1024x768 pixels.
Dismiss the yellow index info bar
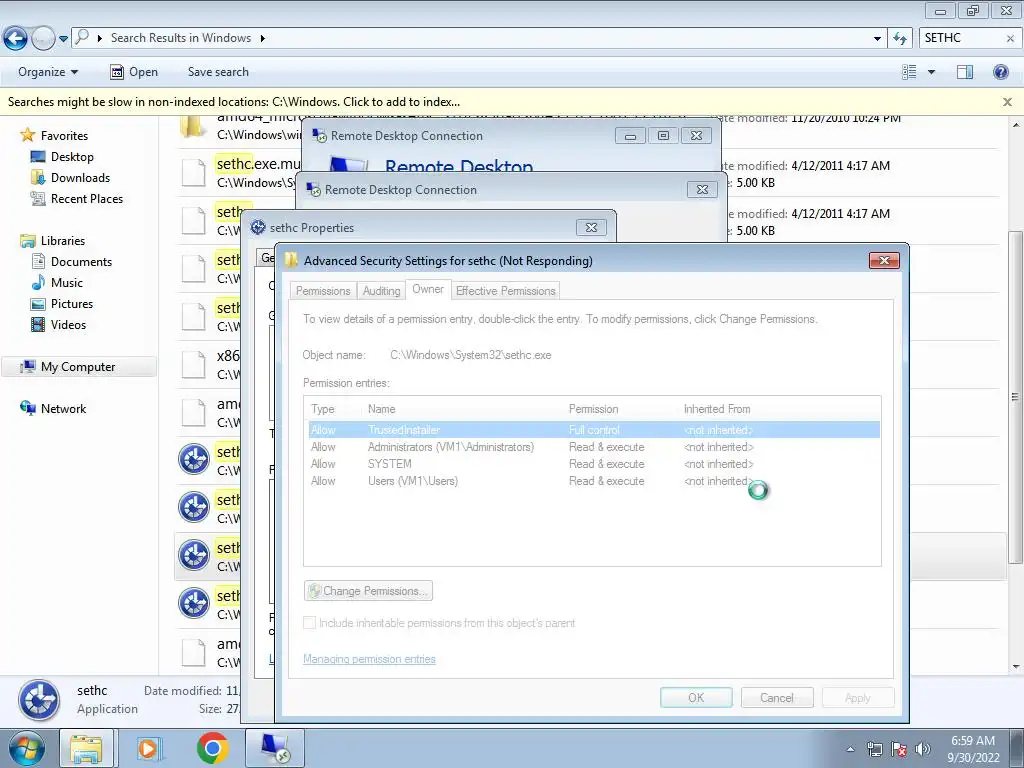1007,102
